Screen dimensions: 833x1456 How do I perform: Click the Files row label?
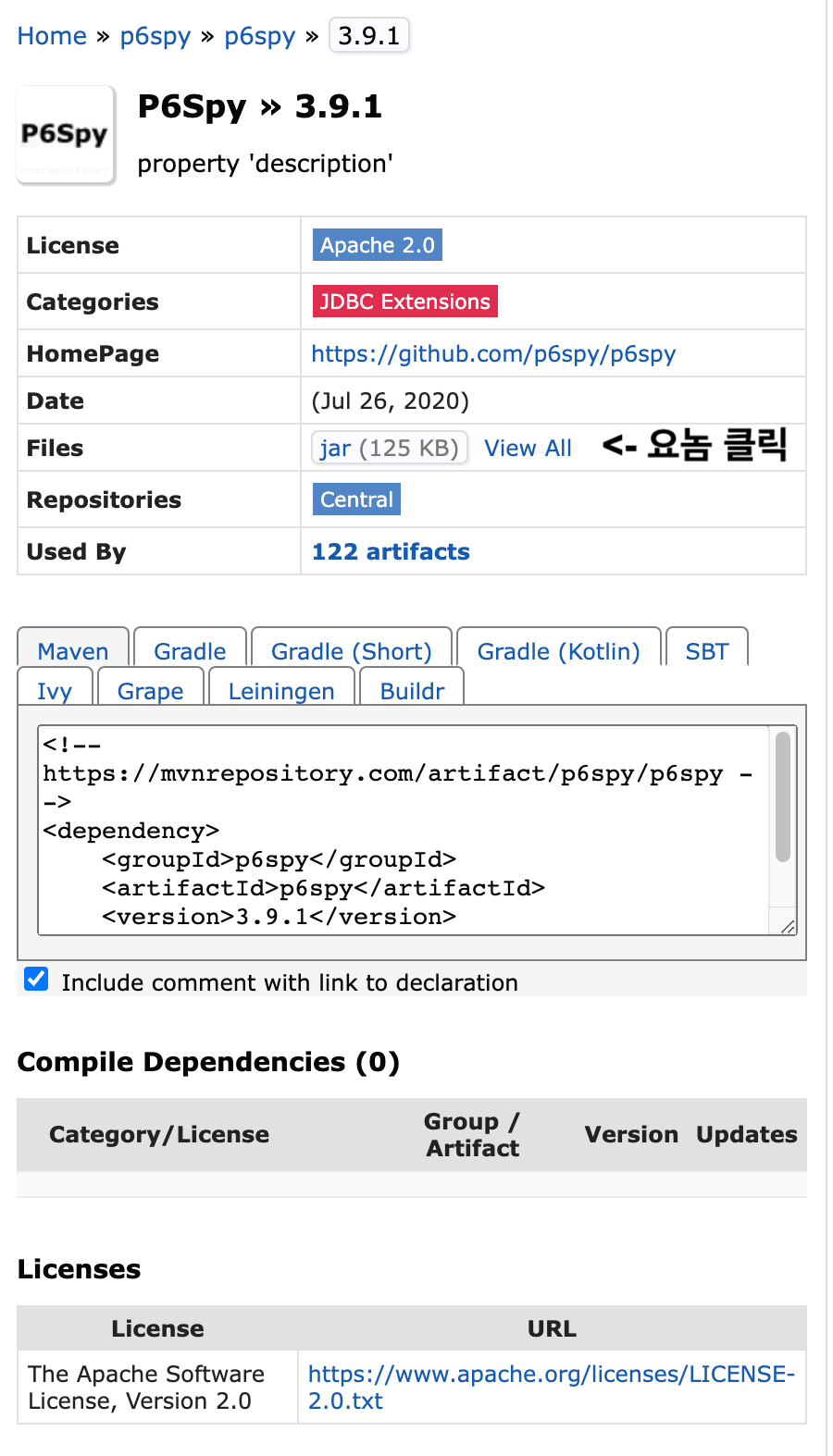tap(55, 448)
